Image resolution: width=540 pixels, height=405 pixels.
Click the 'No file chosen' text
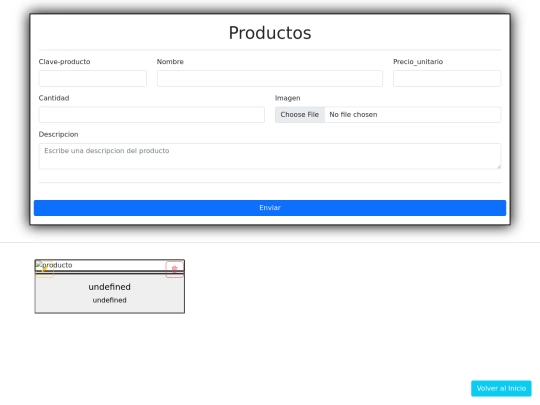click(353, 115)
